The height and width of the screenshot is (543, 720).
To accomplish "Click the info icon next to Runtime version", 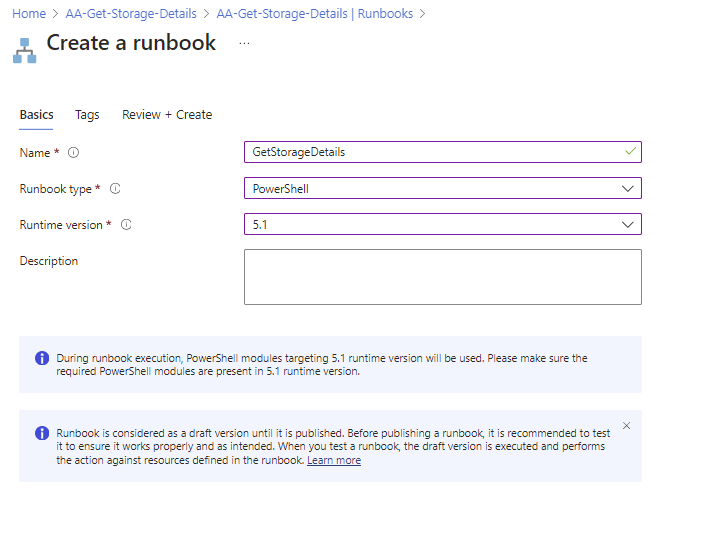I will 126,224.
